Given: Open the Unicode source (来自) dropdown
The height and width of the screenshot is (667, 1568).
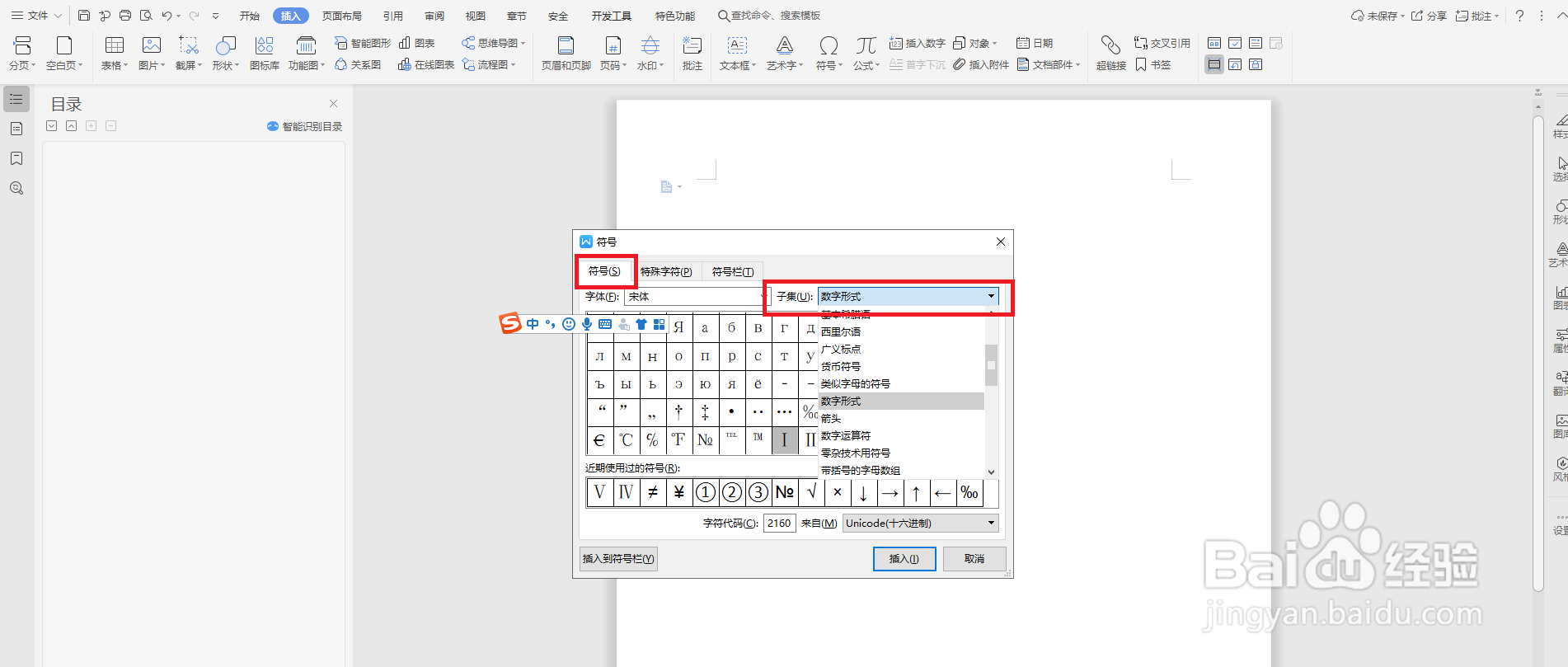Looking at the screenshot, I should pyautogui.click(x=920, y=523).
